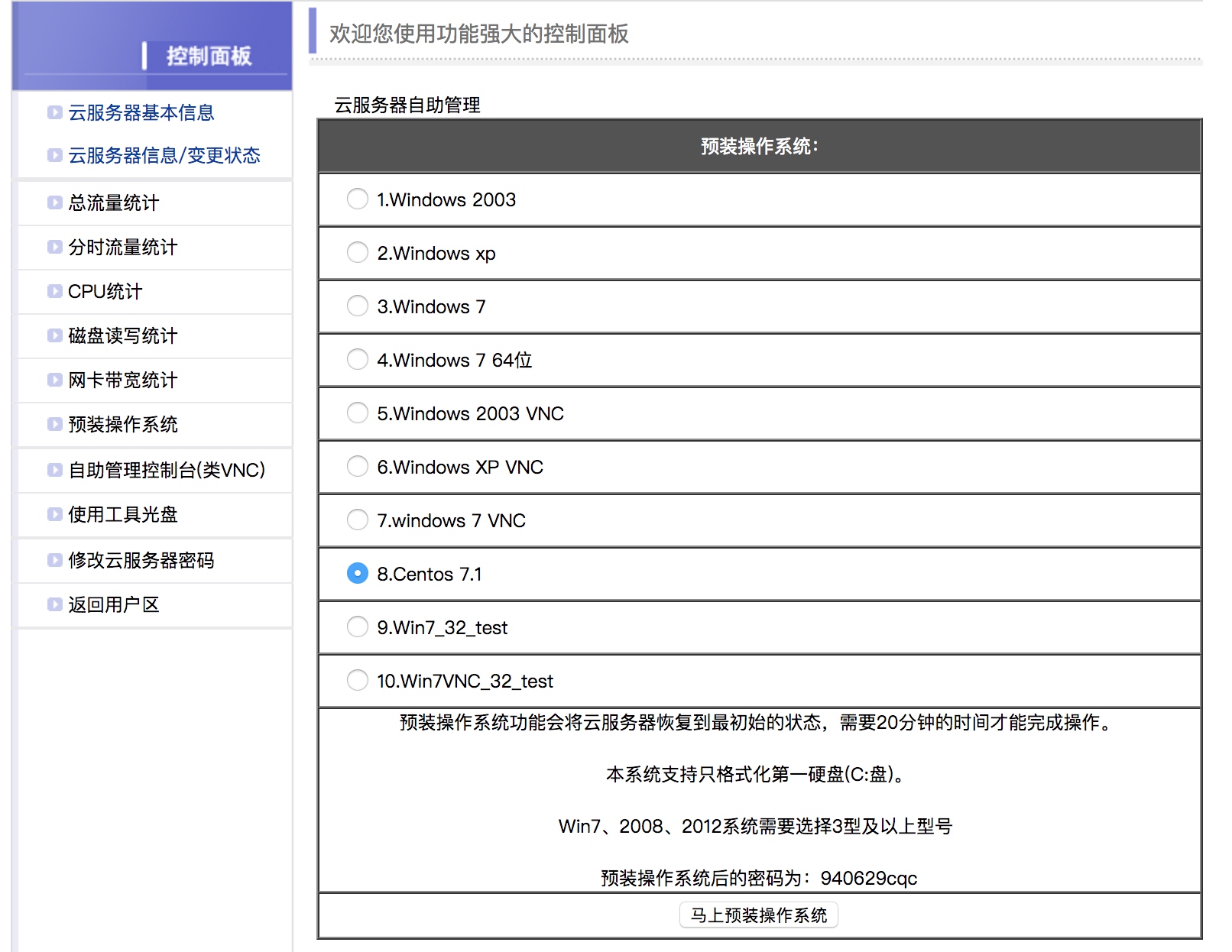
Task: Click the 4.Windows 7 64位 label text
Action: [x=455, y=360]
